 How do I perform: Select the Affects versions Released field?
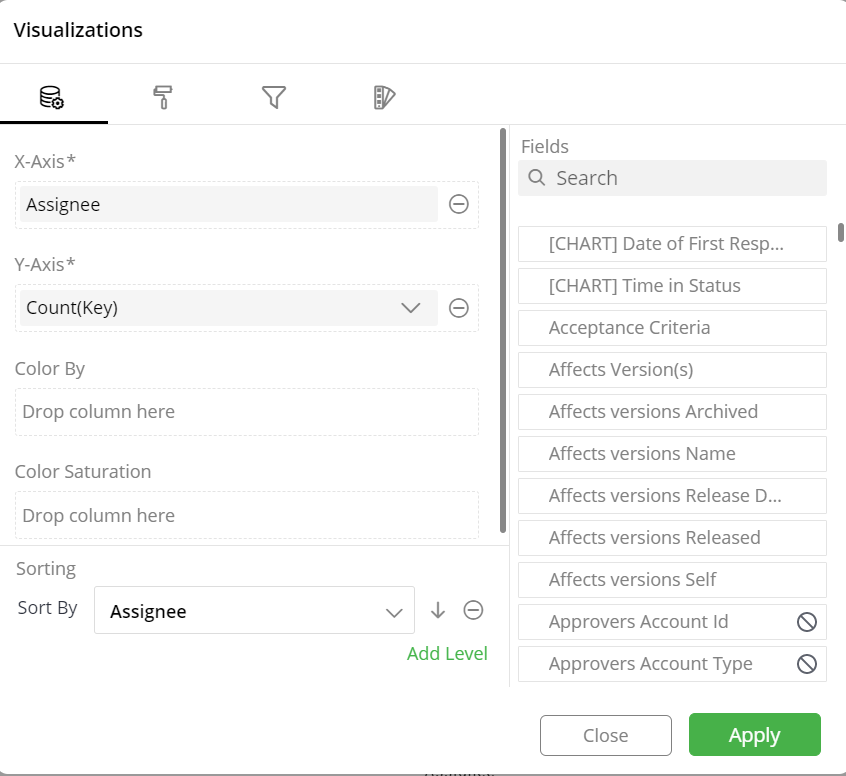point(672,538)
